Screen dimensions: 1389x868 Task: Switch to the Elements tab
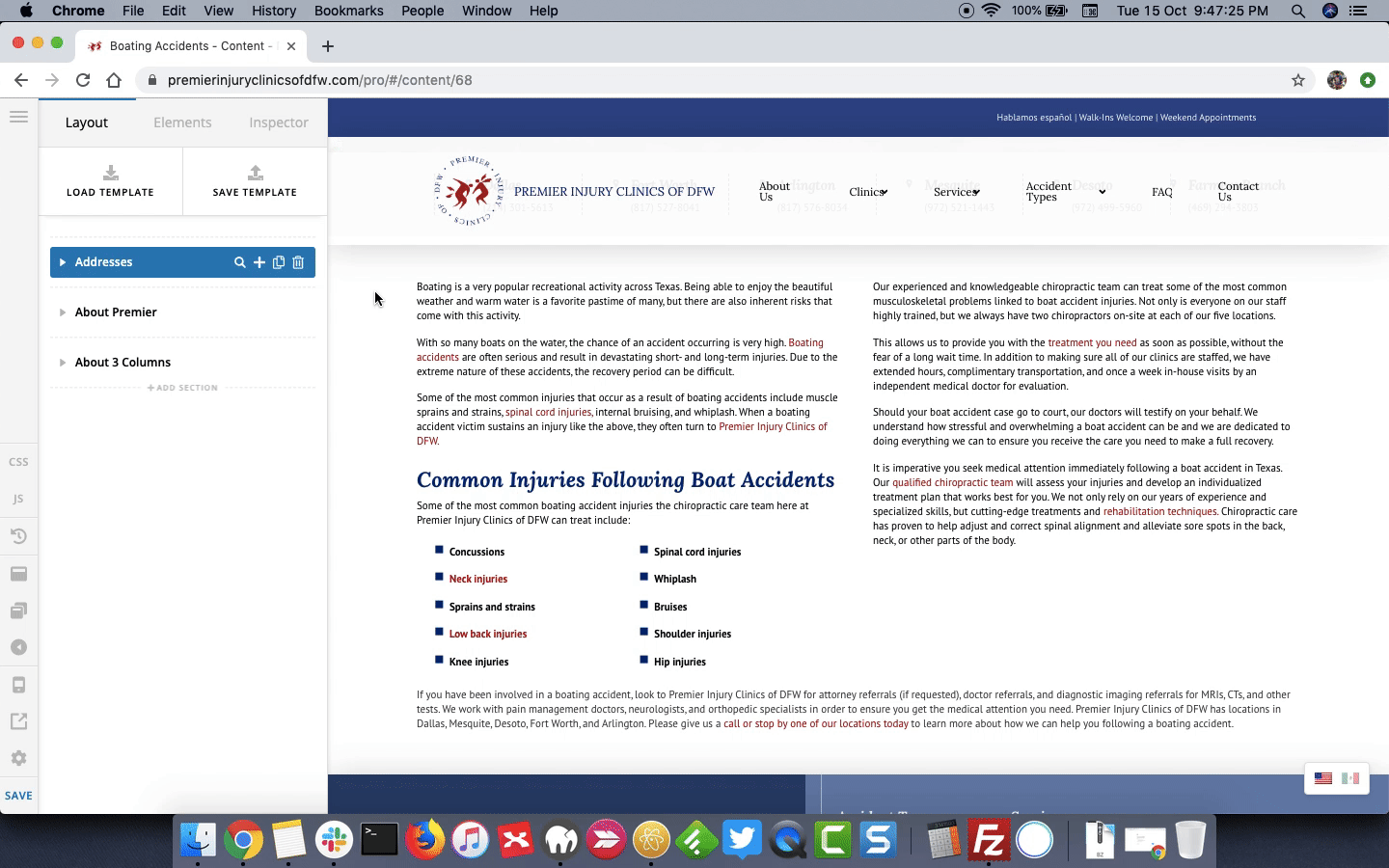[182, 122]
